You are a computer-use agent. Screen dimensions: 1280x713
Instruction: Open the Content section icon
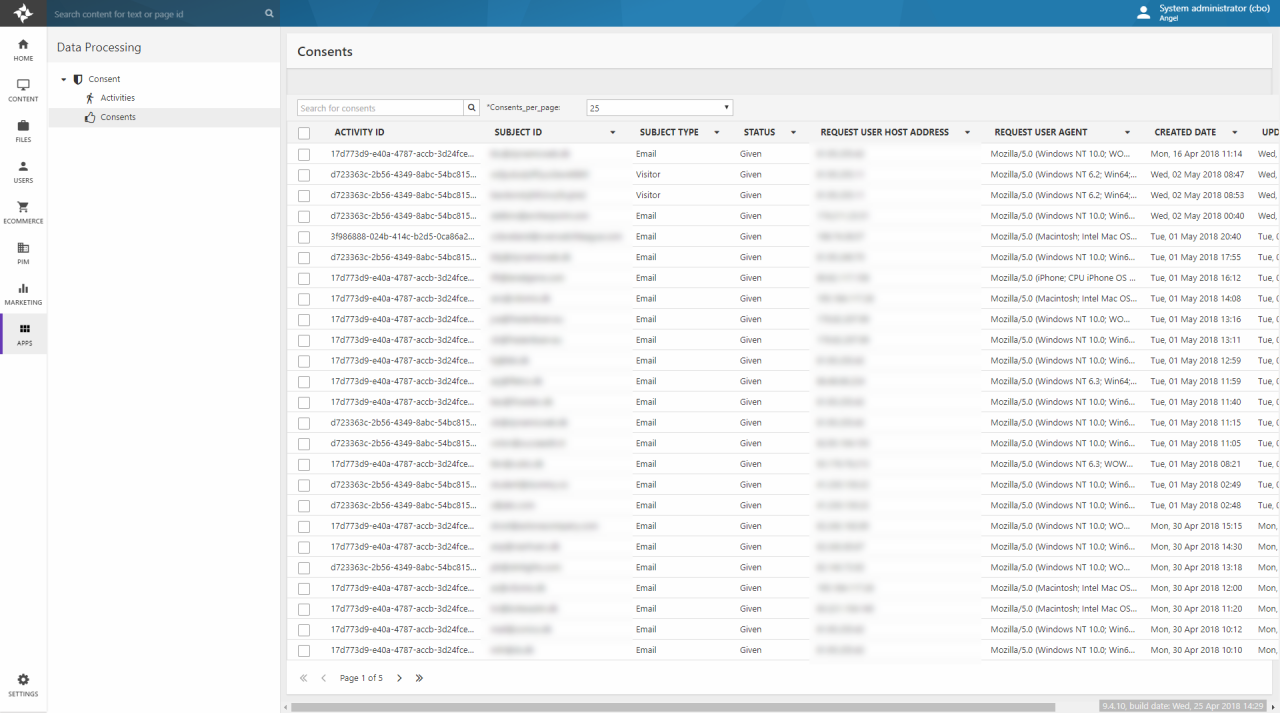23,90
